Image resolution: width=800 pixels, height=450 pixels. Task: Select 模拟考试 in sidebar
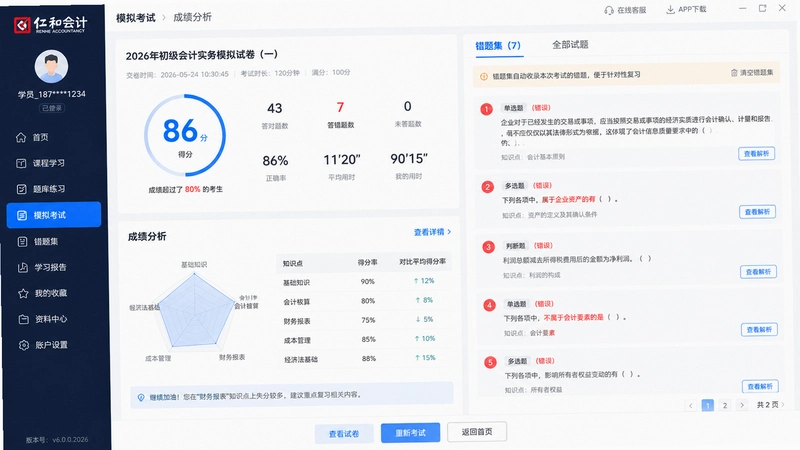pyautogui.click(x=54, y=215)
